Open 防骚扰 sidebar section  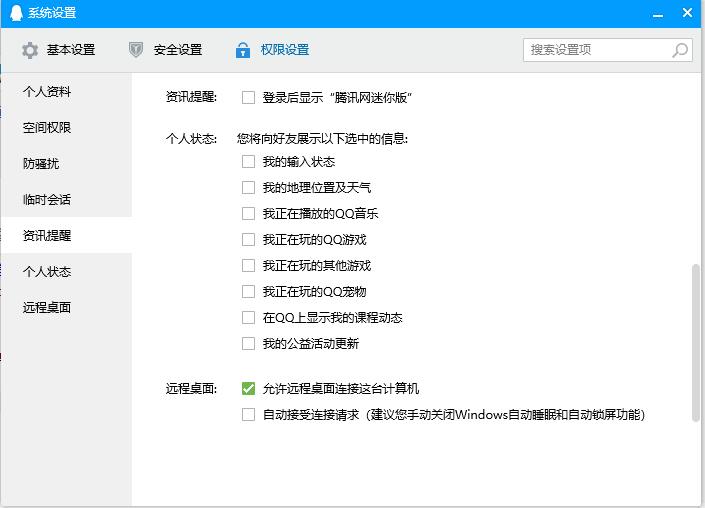pos(41,164)
